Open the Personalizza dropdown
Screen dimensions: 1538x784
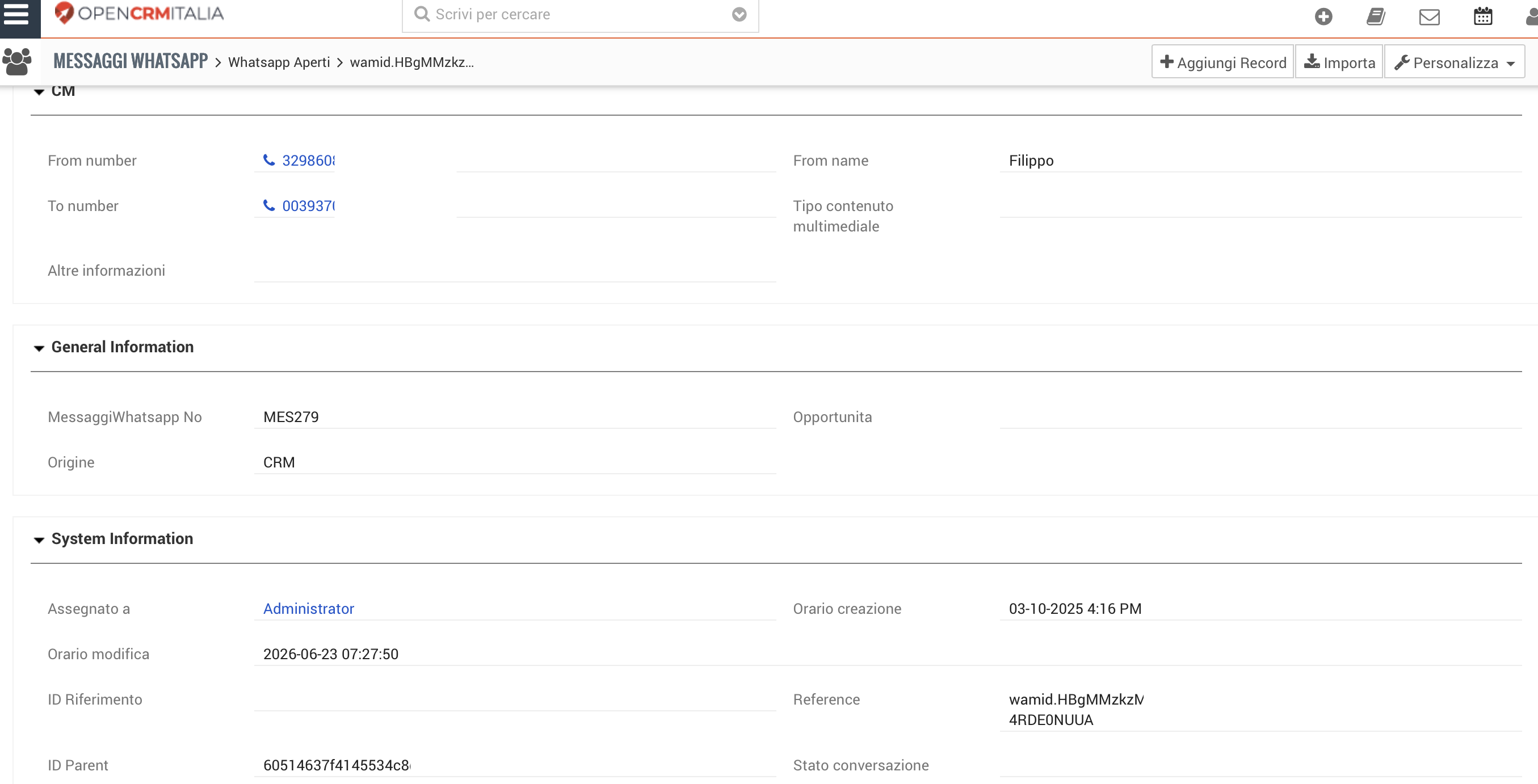tap(1454, 62)
